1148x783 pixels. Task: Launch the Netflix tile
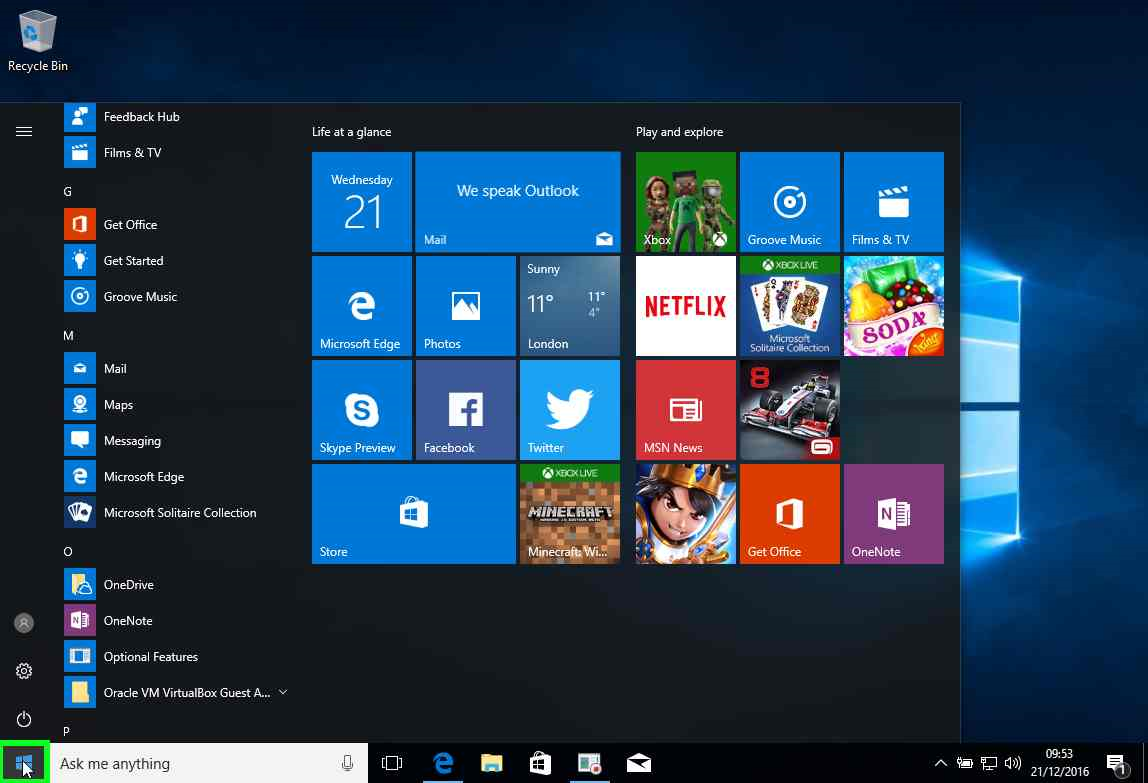tap(685, 305)
